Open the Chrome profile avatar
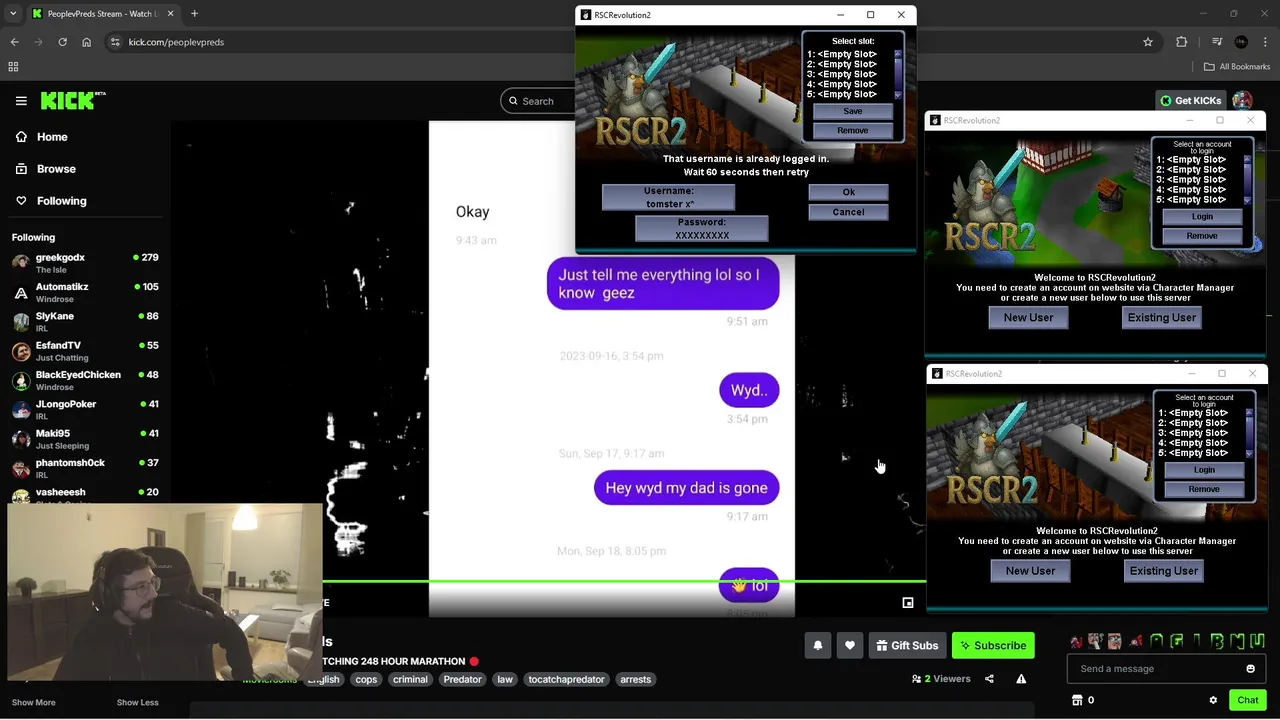Screen dimensions: 1280x720 point(1241,42)
